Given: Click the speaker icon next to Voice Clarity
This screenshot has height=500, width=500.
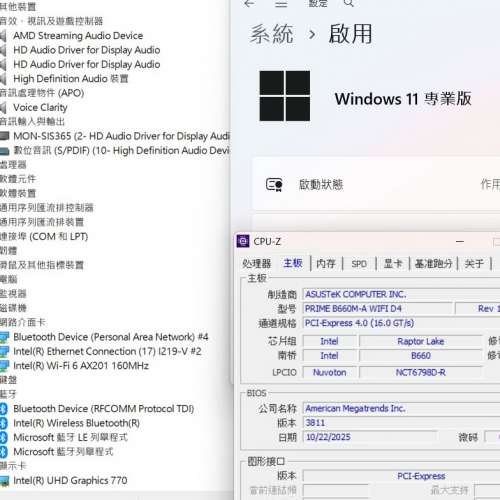Looking at the screenshot, I should pyautogui.click(x=3, y=108).
